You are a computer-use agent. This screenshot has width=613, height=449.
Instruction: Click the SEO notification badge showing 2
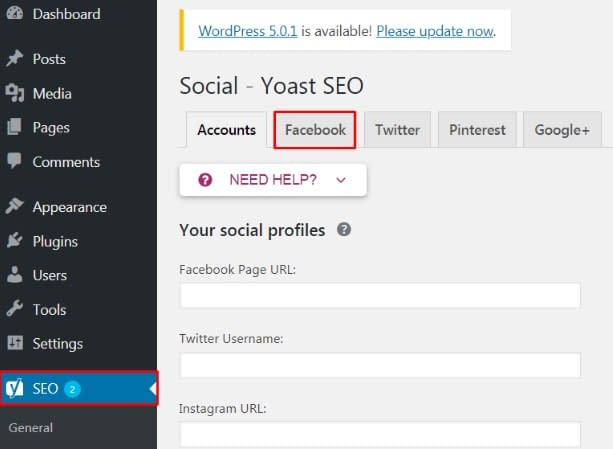click(72, 389)
